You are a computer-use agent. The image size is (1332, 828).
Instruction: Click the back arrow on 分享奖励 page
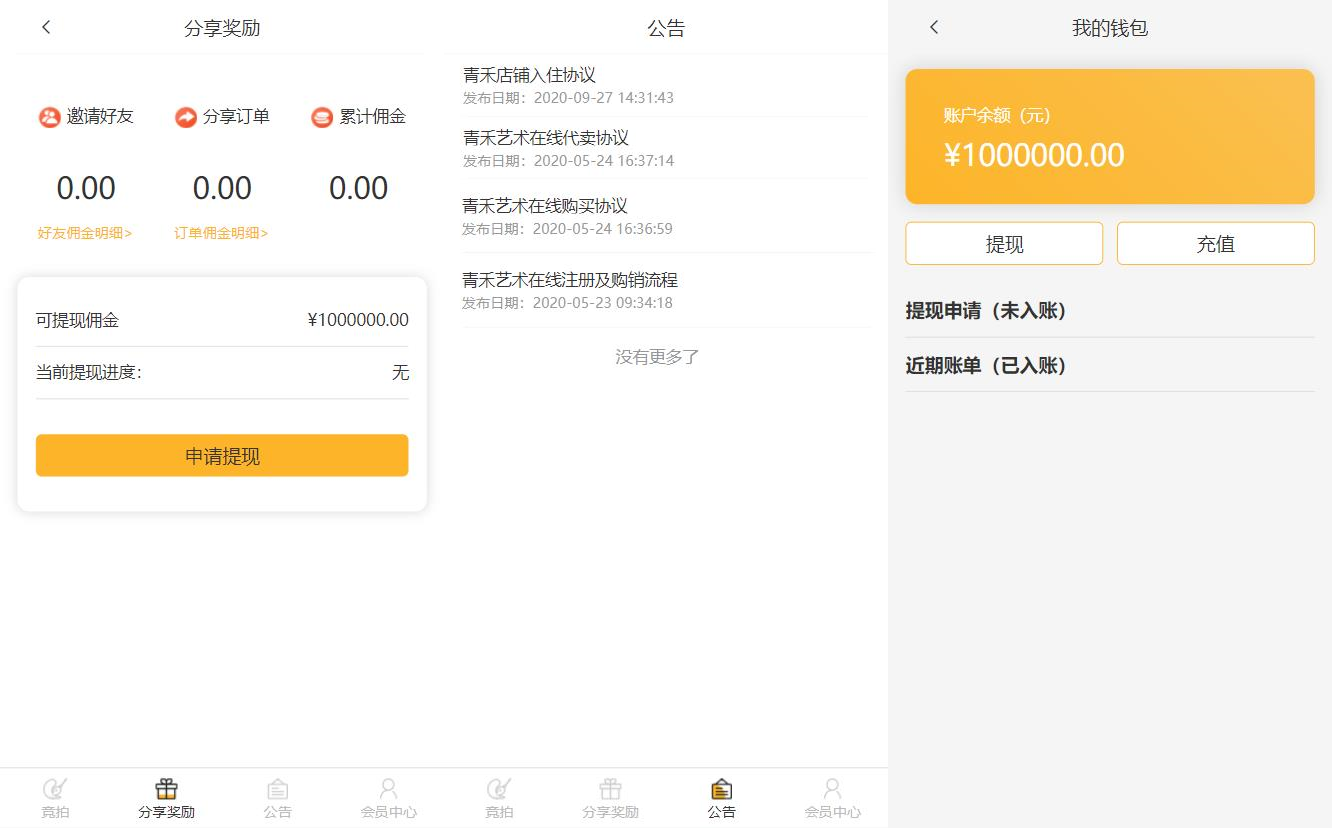point(46,27)
